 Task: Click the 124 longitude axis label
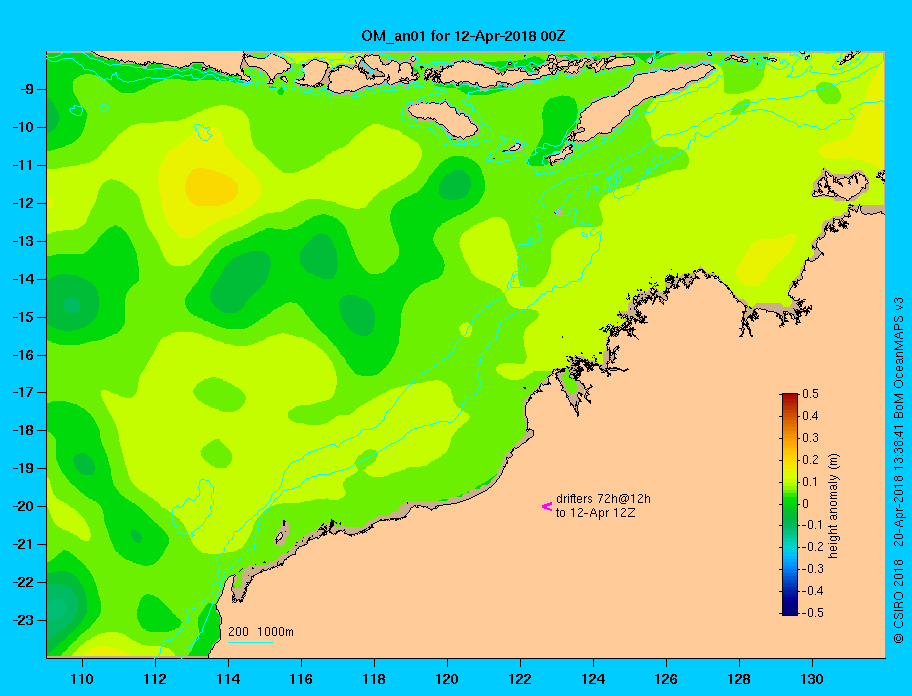pyautogui.click(x=593, y=679)
